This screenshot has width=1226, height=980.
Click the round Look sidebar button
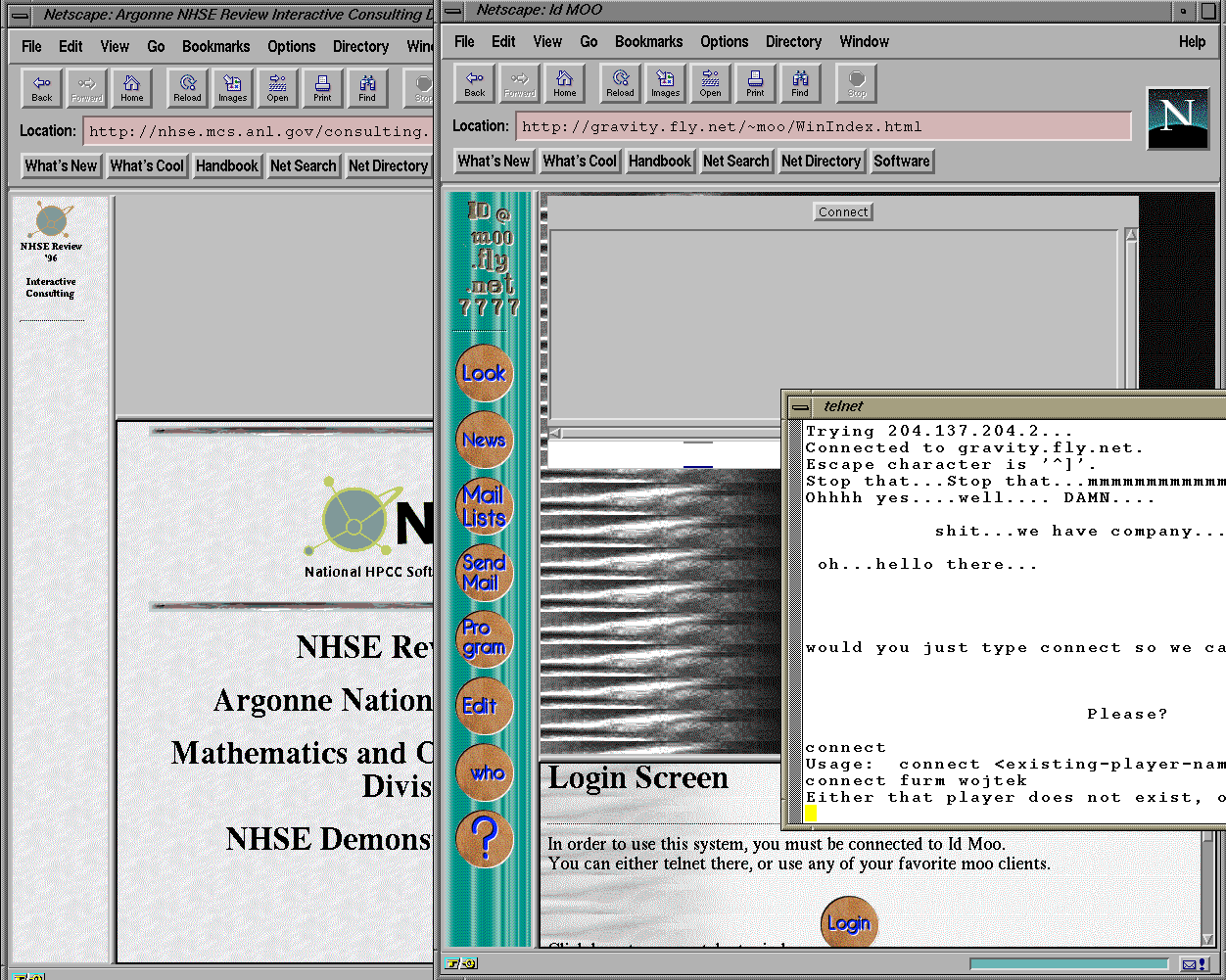point(484,373)
